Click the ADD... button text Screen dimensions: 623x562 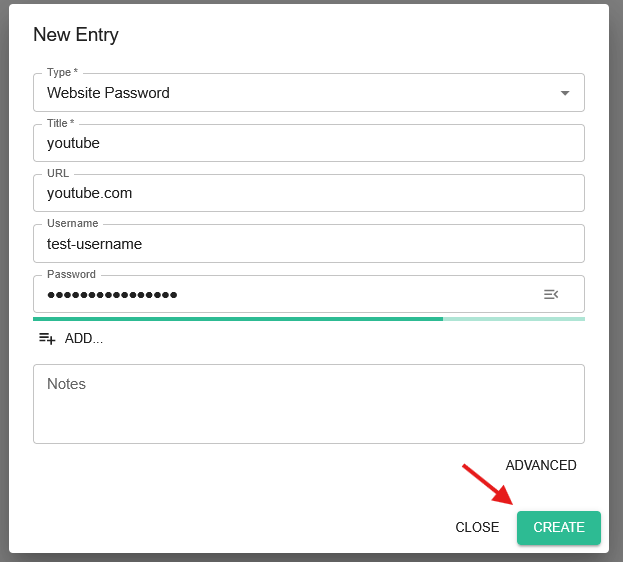[84, 339]
